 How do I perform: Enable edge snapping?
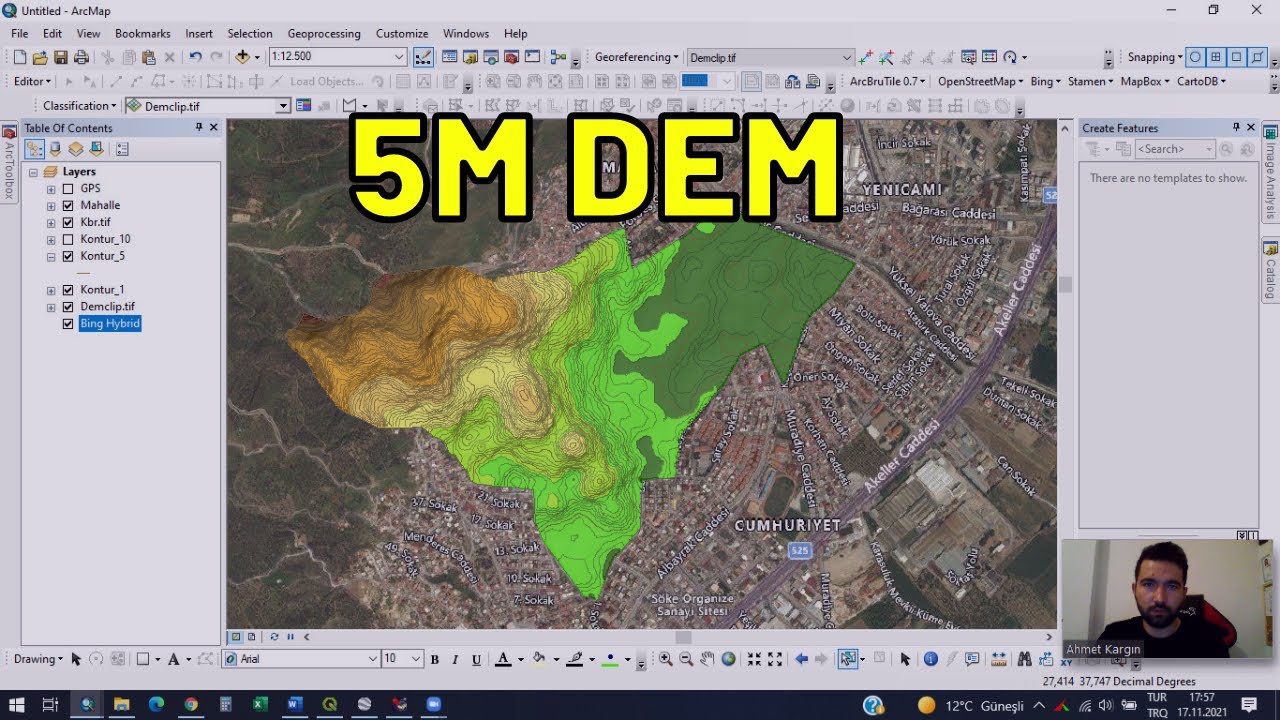coord(1257,57)
